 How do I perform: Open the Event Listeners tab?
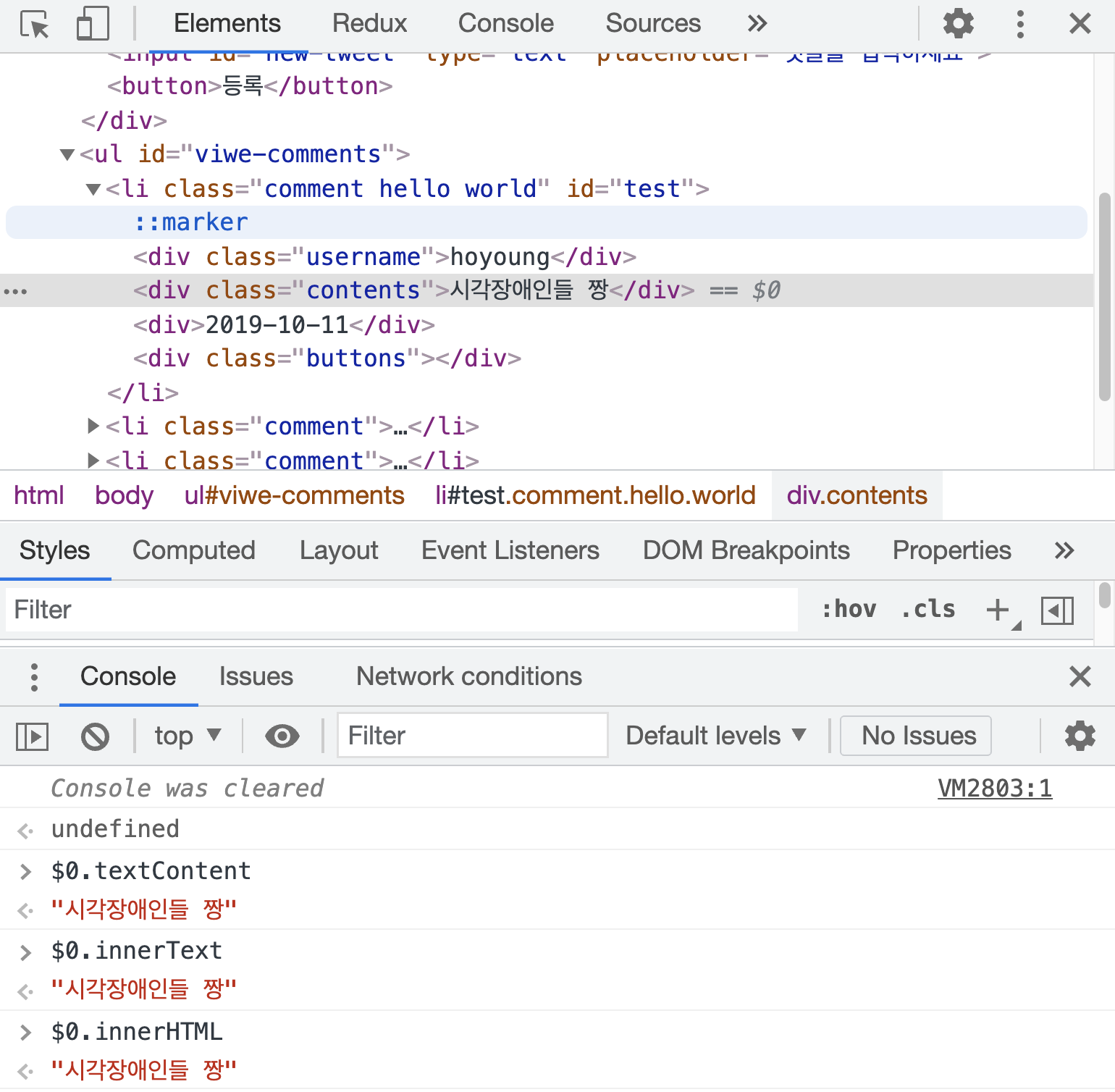[x=510, y=550]
